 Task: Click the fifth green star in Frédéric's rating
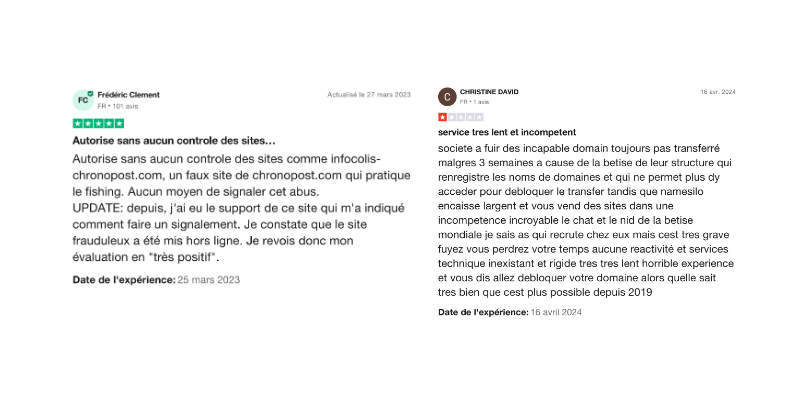119,123
